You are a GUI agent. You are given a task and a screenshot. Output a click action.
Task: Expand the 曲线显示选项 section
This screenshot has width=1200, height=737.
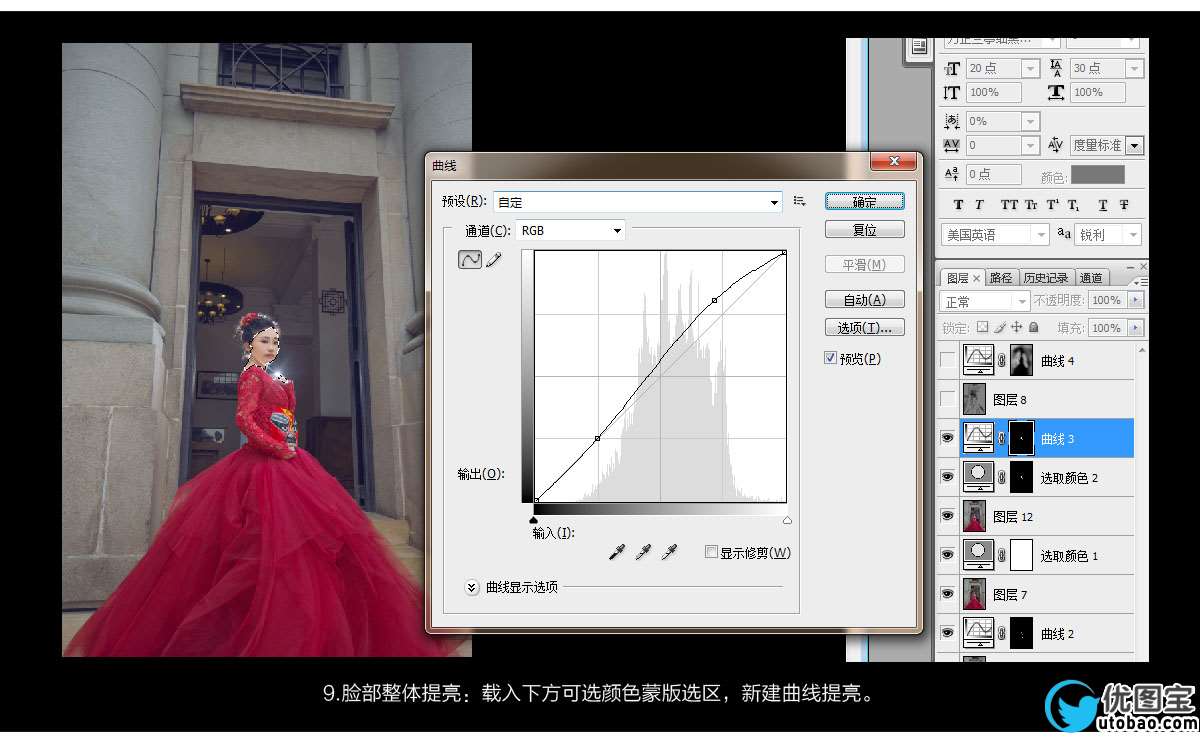[x=473, y=588]
